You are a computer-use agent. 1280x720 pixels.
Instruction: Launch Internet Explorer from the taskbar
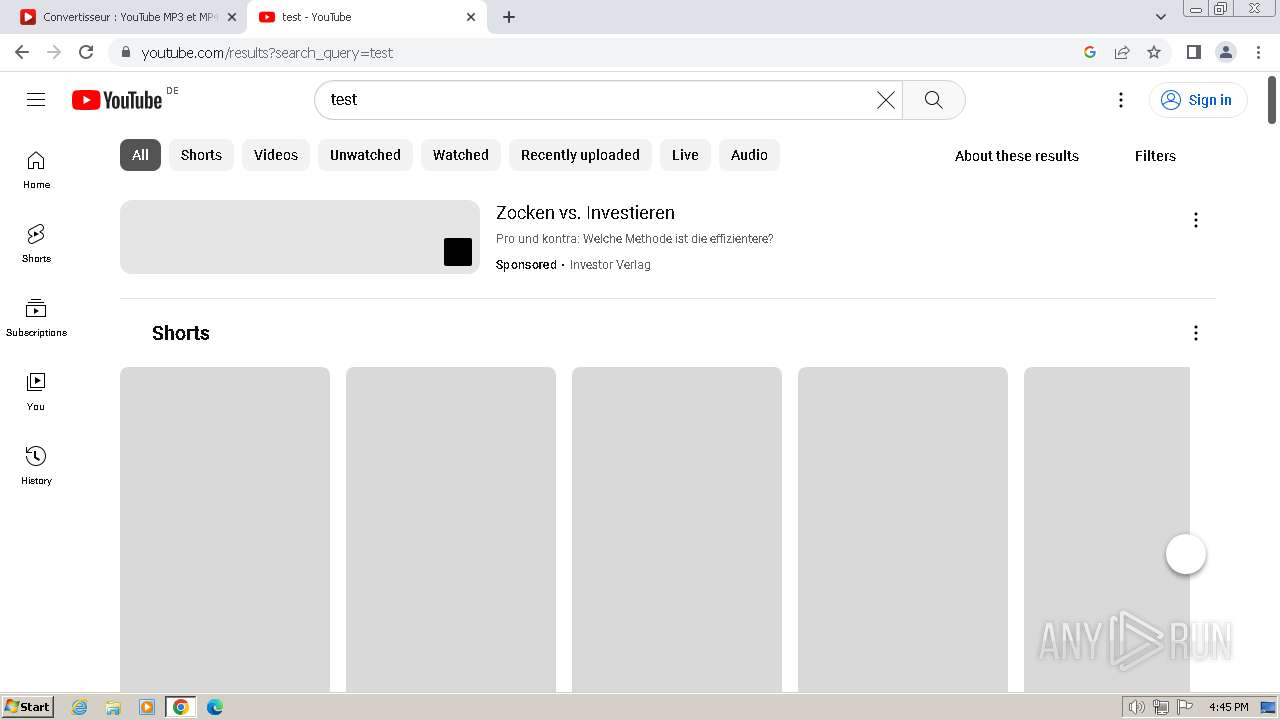(x=79, y=707)
